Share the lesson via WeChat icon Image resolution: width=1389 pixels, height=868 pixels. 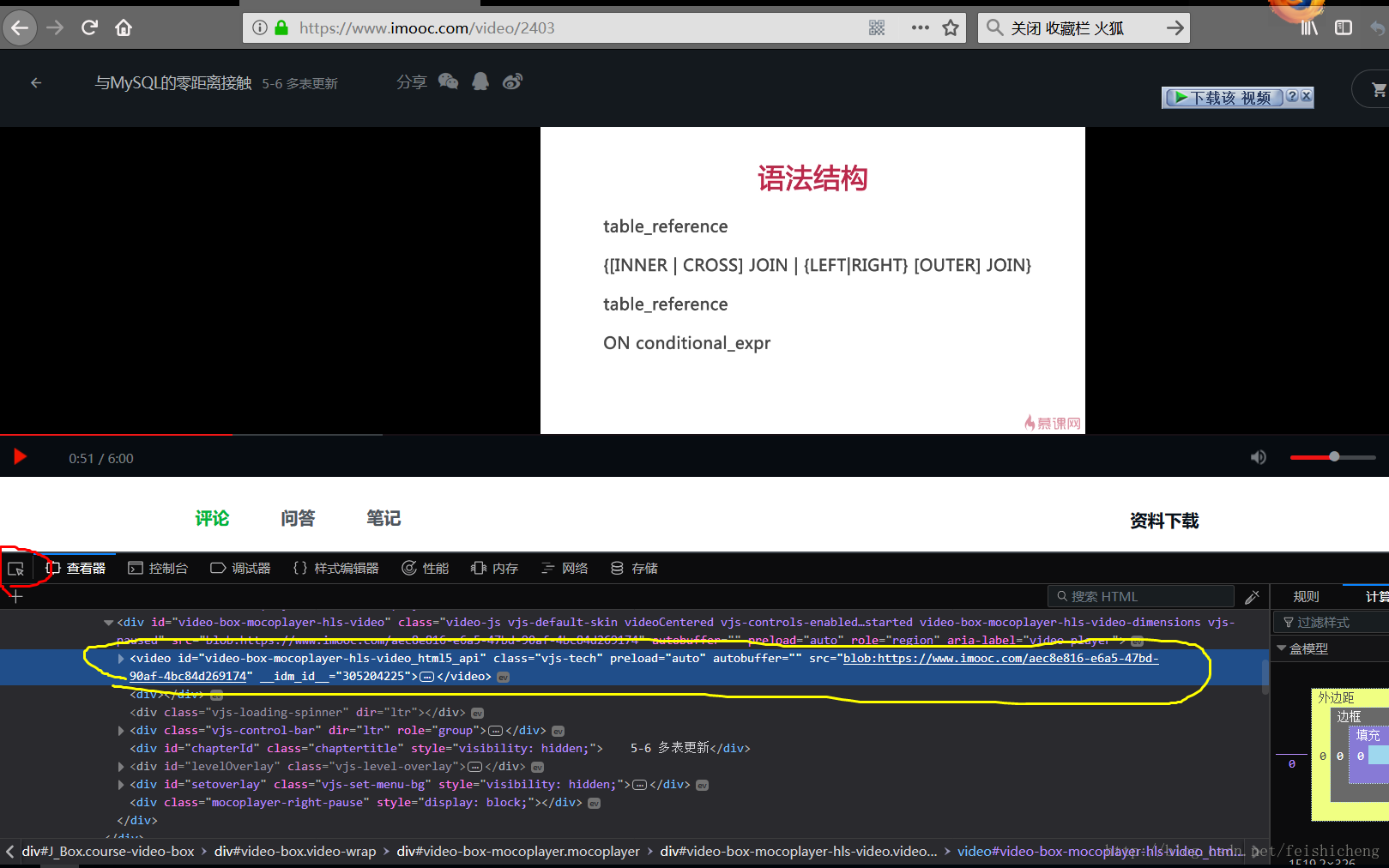click(x=448, y=81)
